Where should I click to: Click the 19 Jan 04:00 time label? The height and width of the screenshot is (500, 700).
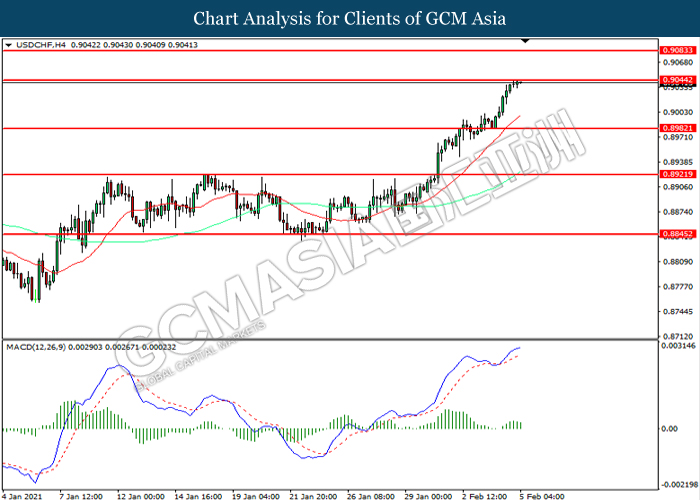(255, 496)
